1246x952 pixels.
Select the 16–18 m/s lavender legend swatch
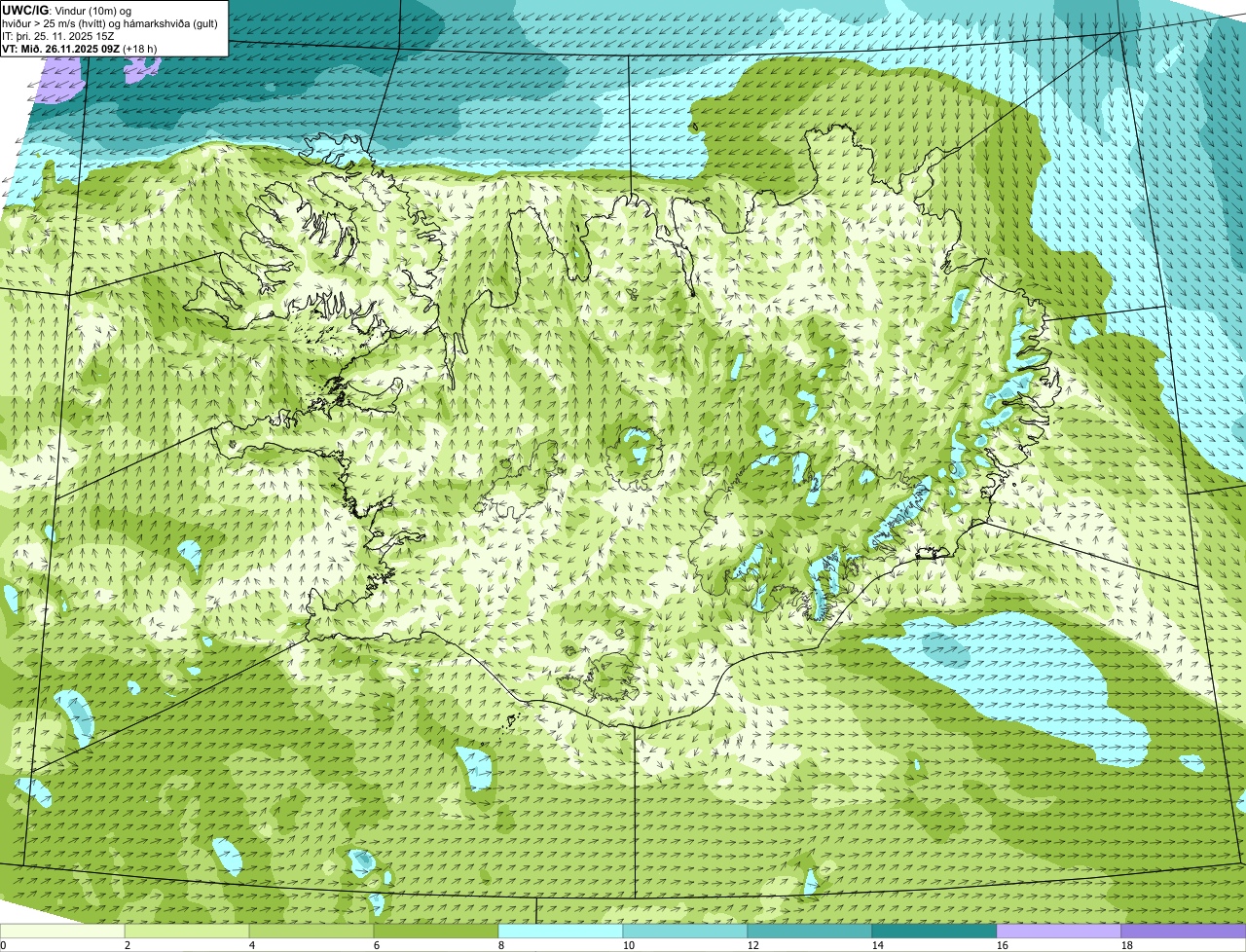[x=1059, y=931]
